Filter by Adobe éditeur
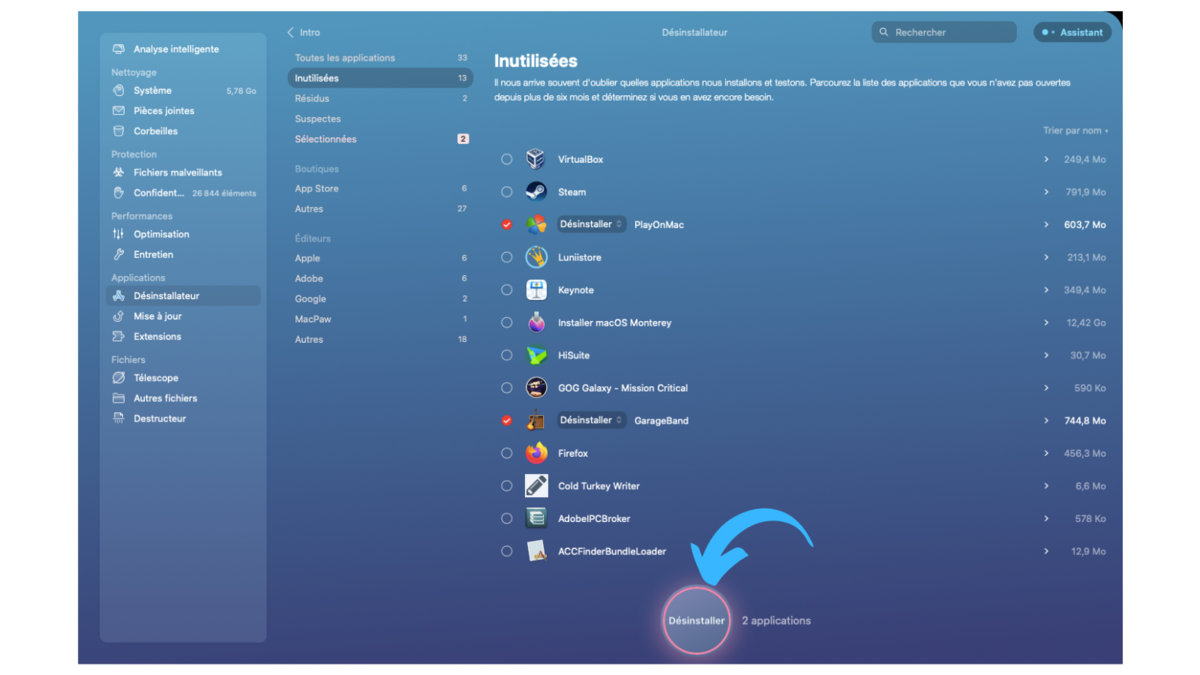The height and width of the screenshot is (675, 1200). [380, 278]
